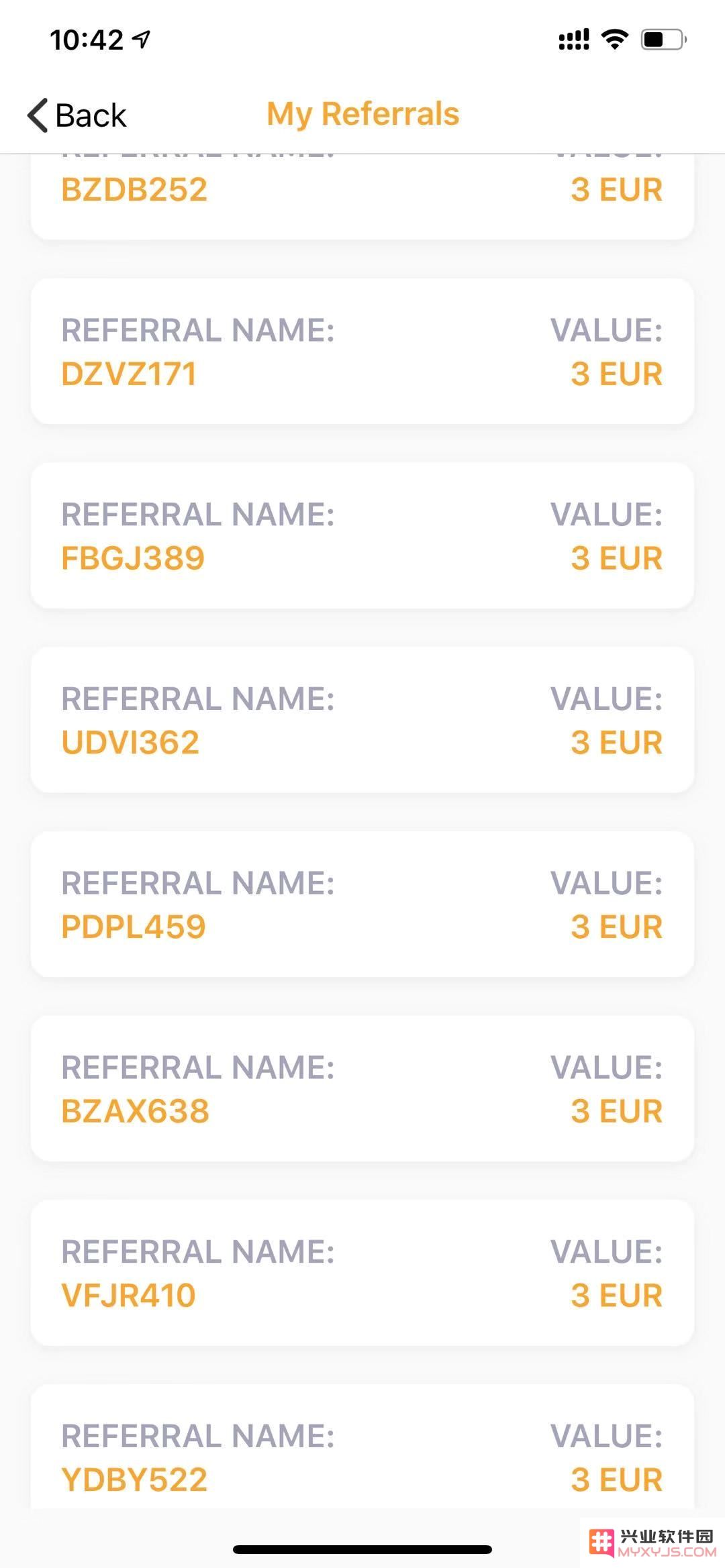The image size is (725, 1568).
Task: Open the YDBY522 referral card
Action: click(x=362, y=1446)
